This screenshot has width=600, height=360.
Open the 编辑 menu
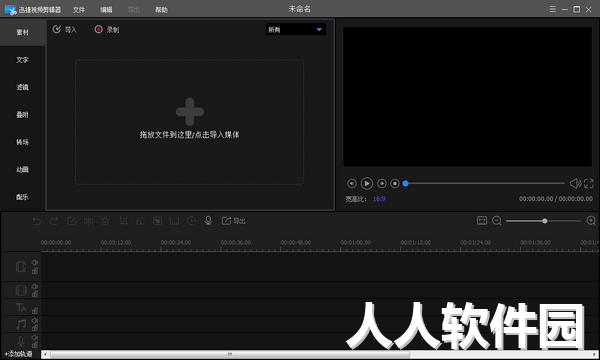pos(106,10)
